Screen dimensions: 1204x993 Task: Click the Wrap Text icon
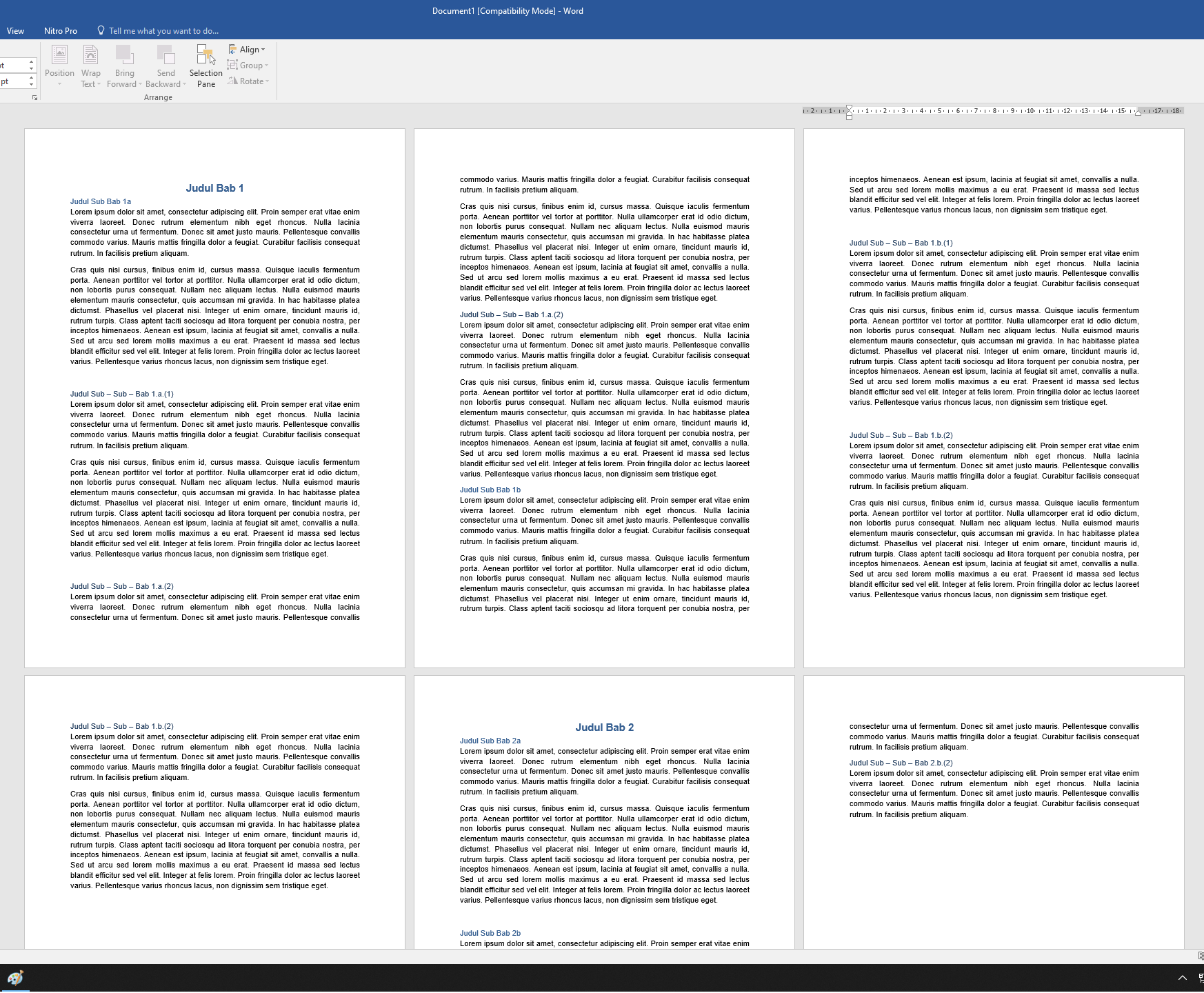point(90,55)
